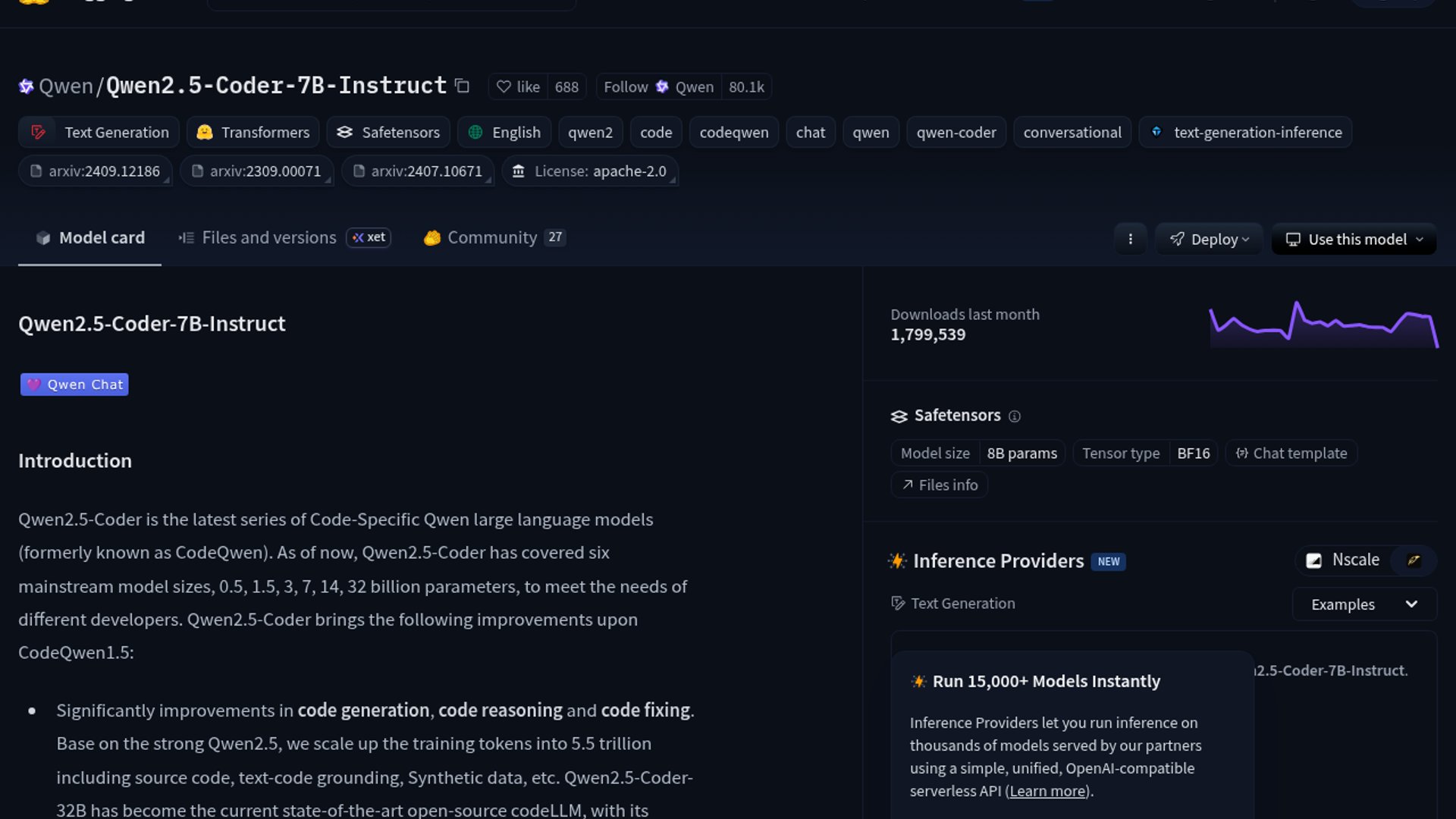Image resolution: width=1456 pixels, height=819 pixels.
Task: Click the Nscale provider settings icon
Action: (x=1414, y=560)
